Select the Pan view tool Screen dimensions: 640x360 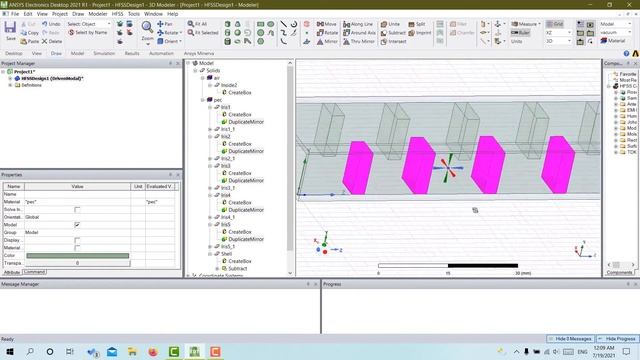(x=165, y=24)
